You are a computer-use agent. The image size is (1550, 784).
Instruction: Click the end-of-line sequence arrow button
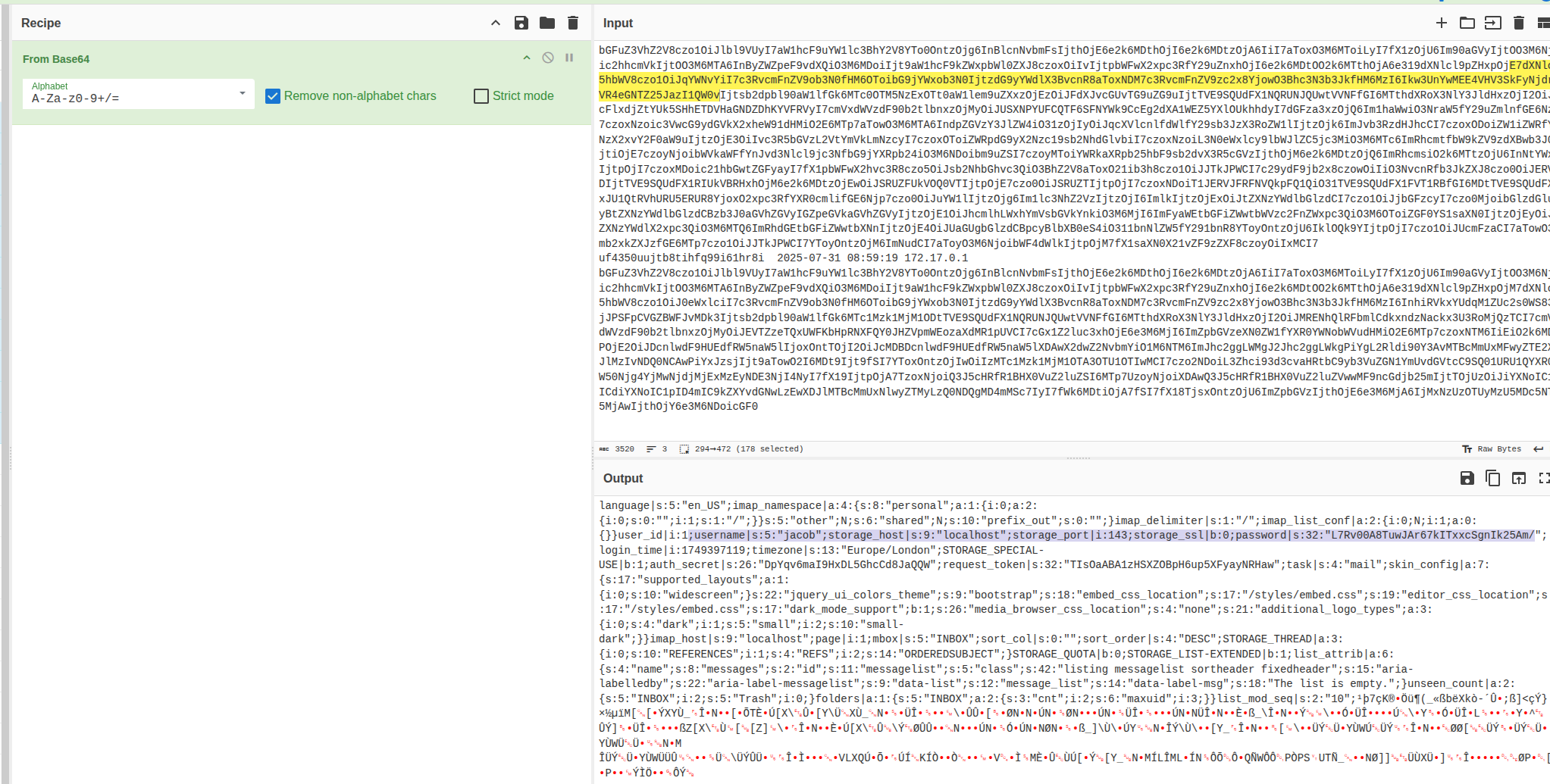(x=1539, y=449)
